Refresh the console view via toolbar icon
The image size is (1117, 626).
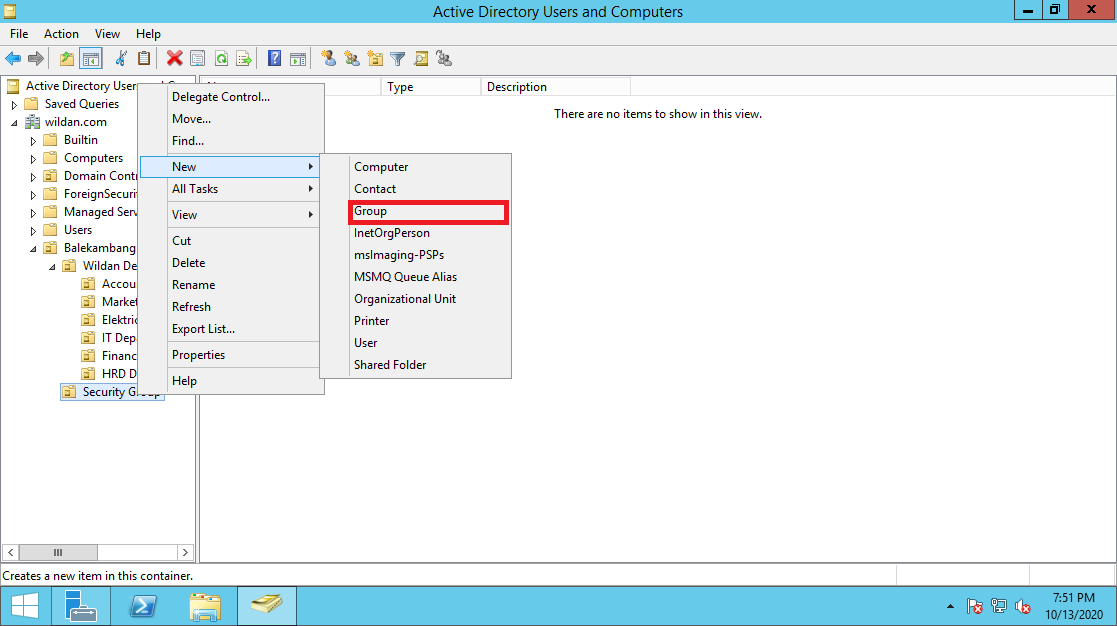coord(221,58)
